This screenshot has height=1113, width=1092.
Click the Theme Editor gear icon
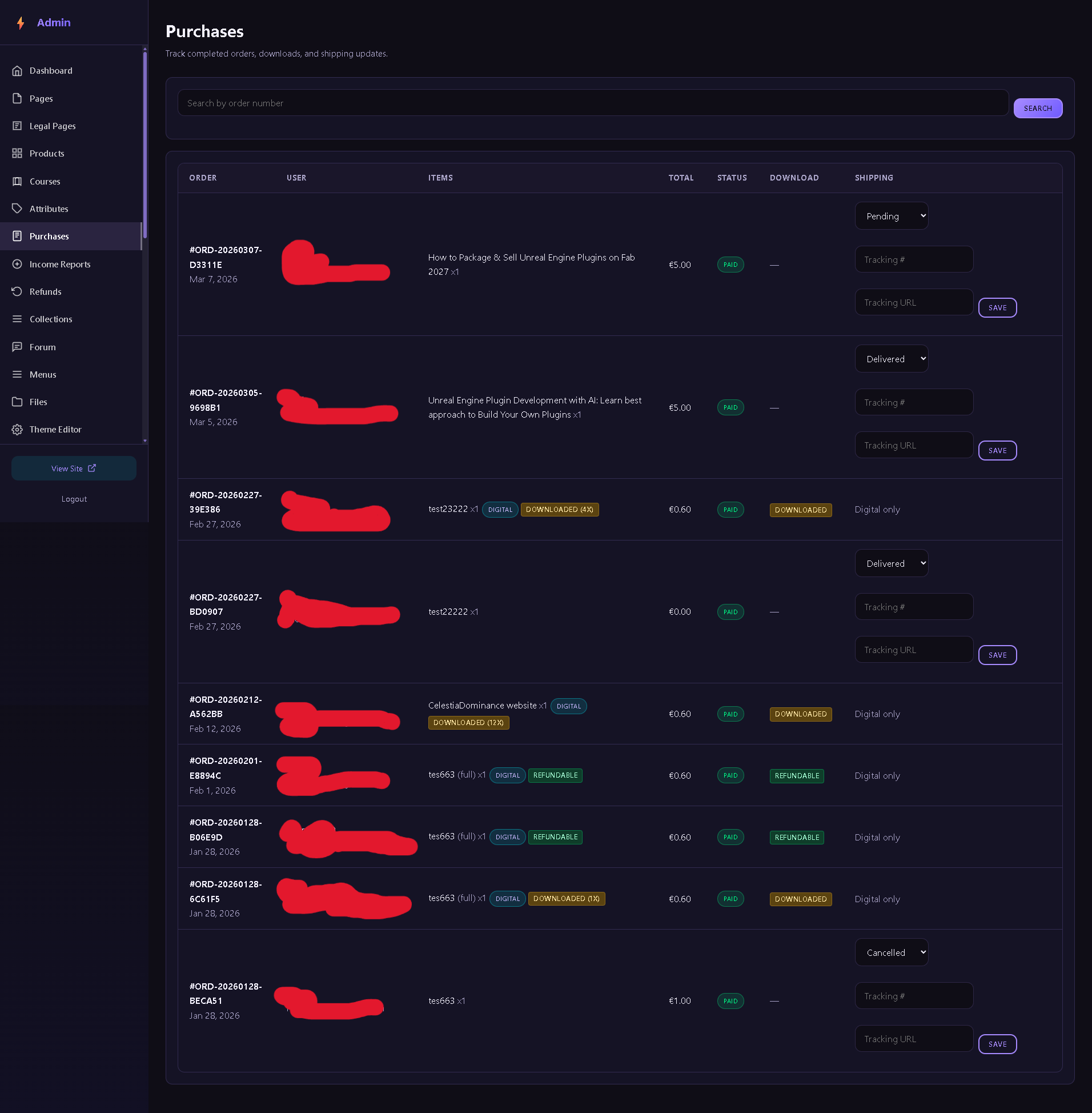(x=17, y=429)
